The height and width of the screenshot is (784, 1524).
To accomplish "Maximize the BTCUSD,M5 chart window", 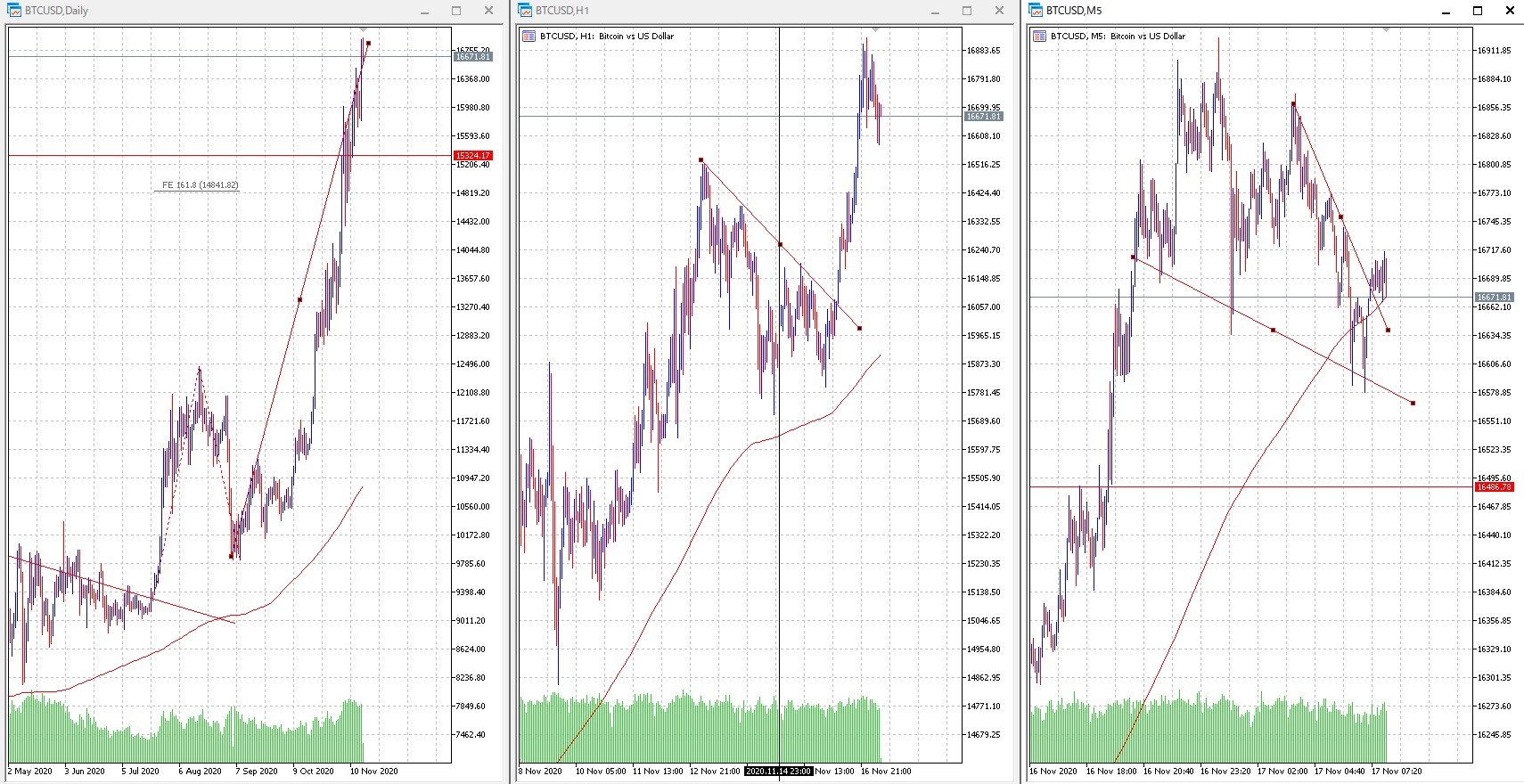I will coord(1478,11).
